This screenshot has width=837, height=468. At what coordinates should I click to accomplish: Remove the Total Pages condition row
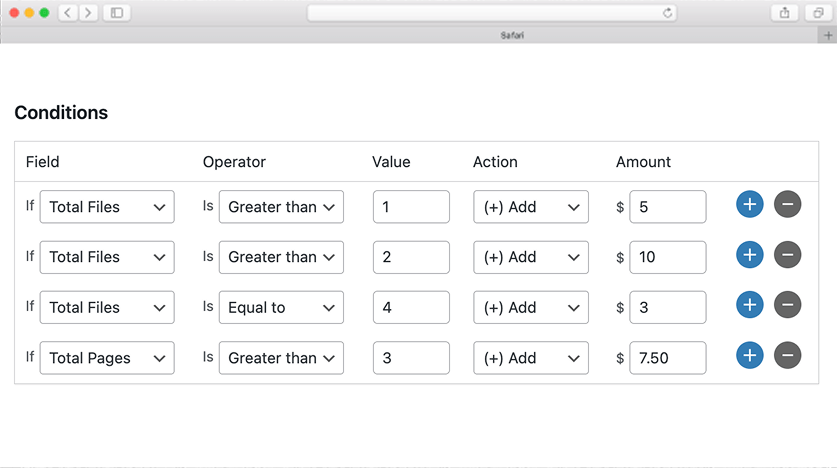(787, 355)
